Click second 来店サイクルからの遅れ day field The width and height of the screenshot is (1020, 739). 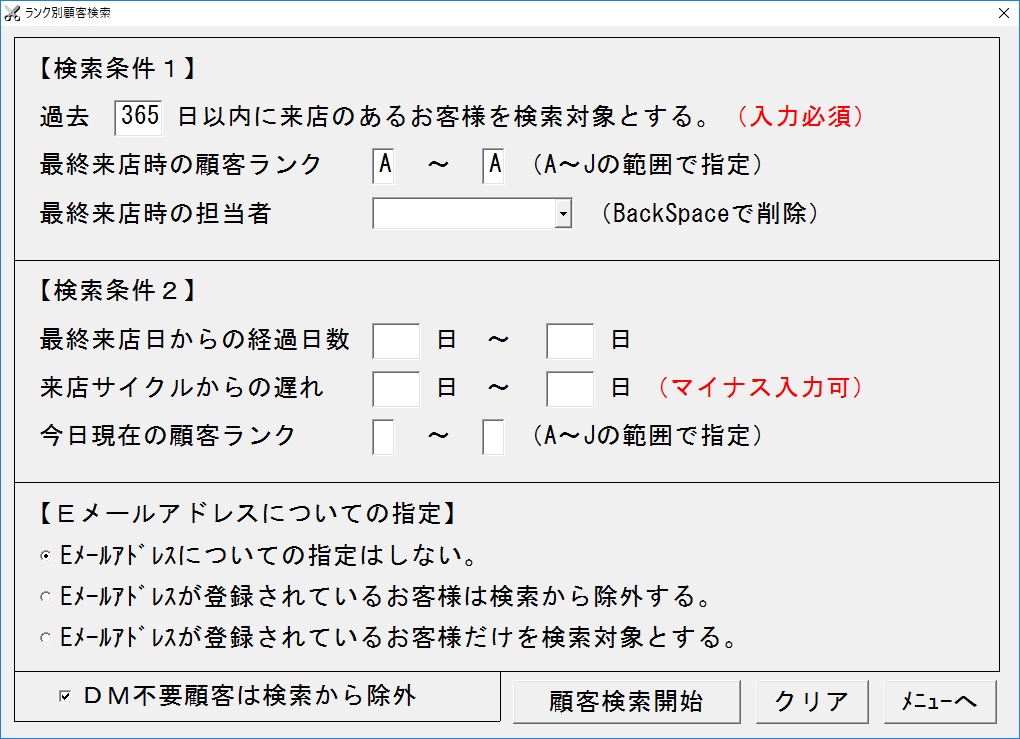pyautogui.click(x=570, y=389)
